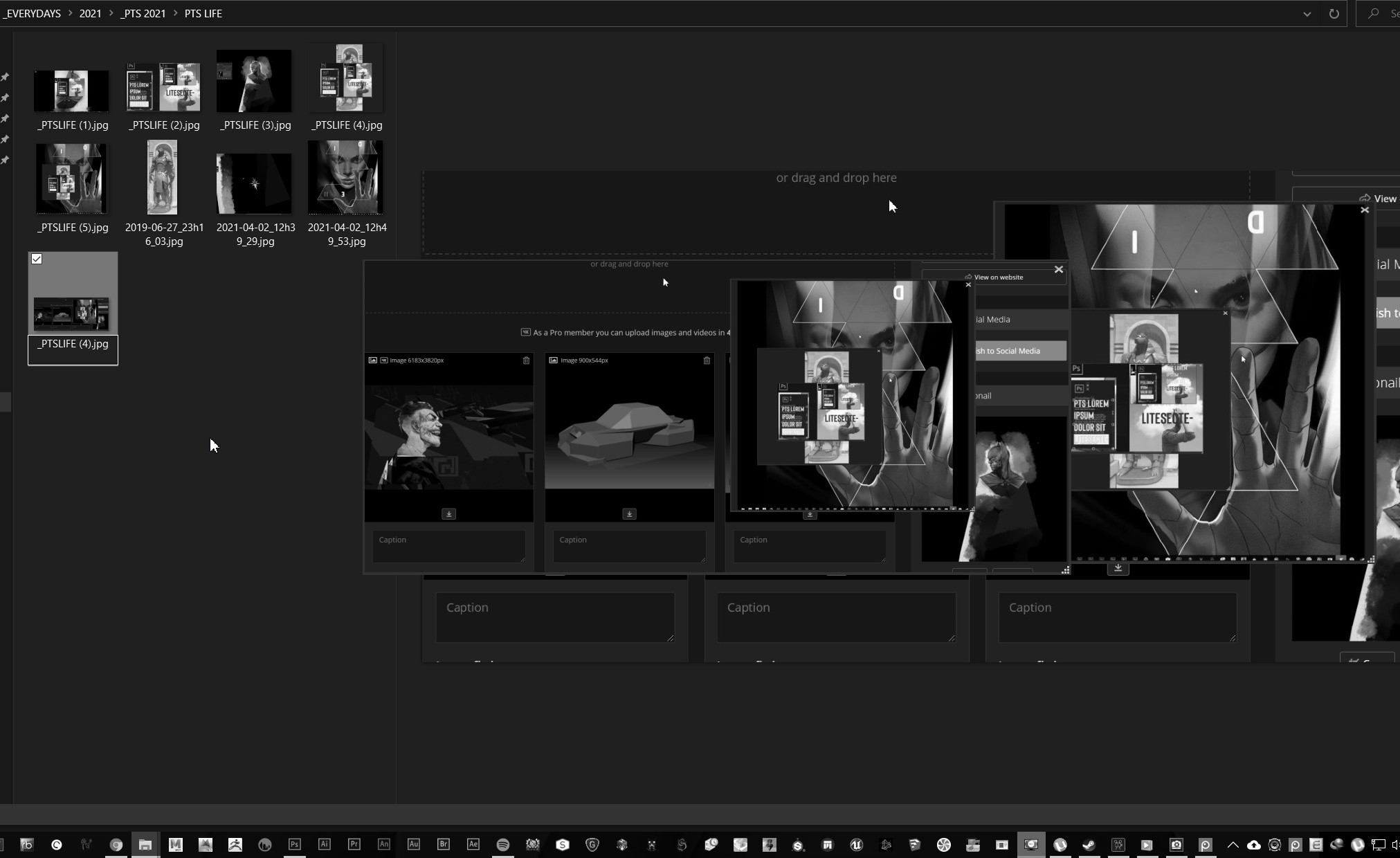
Task: Download the low-poly car image
Action: (x=629, y=513)
